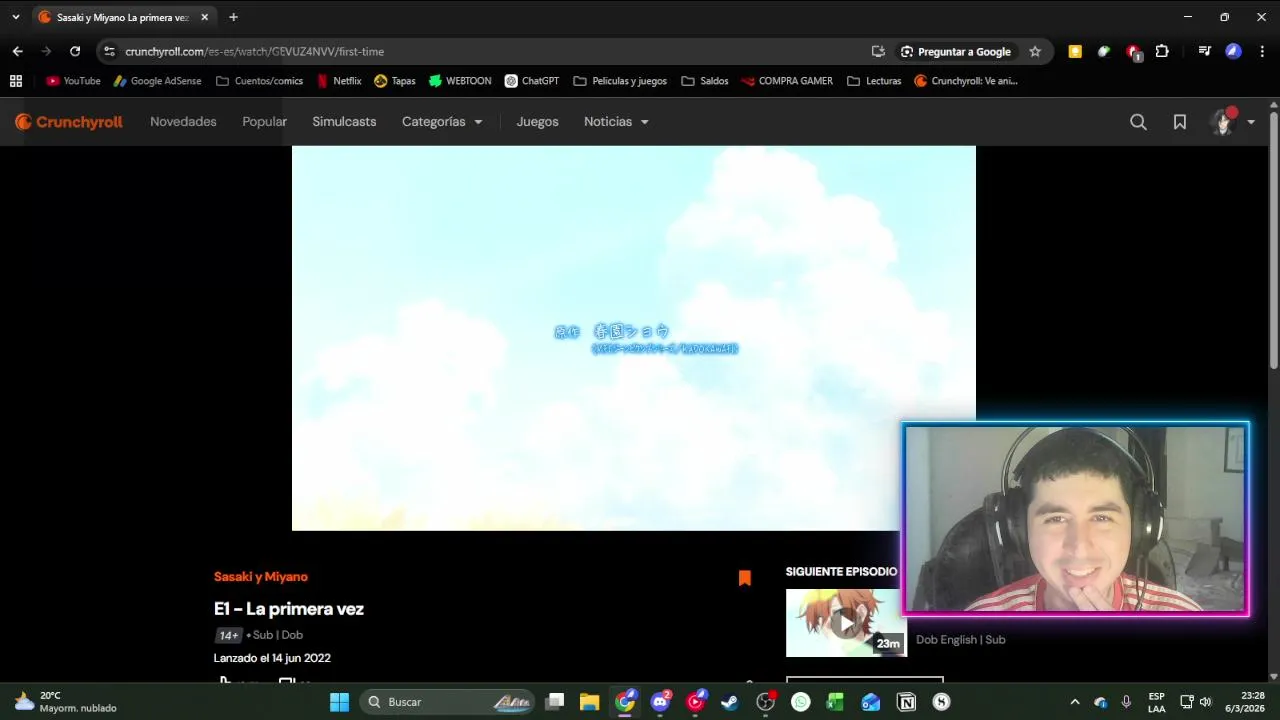Screen dimensions: 1280x720
Task: Close the Sasaki y Miyano tab
Action: click(x=205, y=17)
